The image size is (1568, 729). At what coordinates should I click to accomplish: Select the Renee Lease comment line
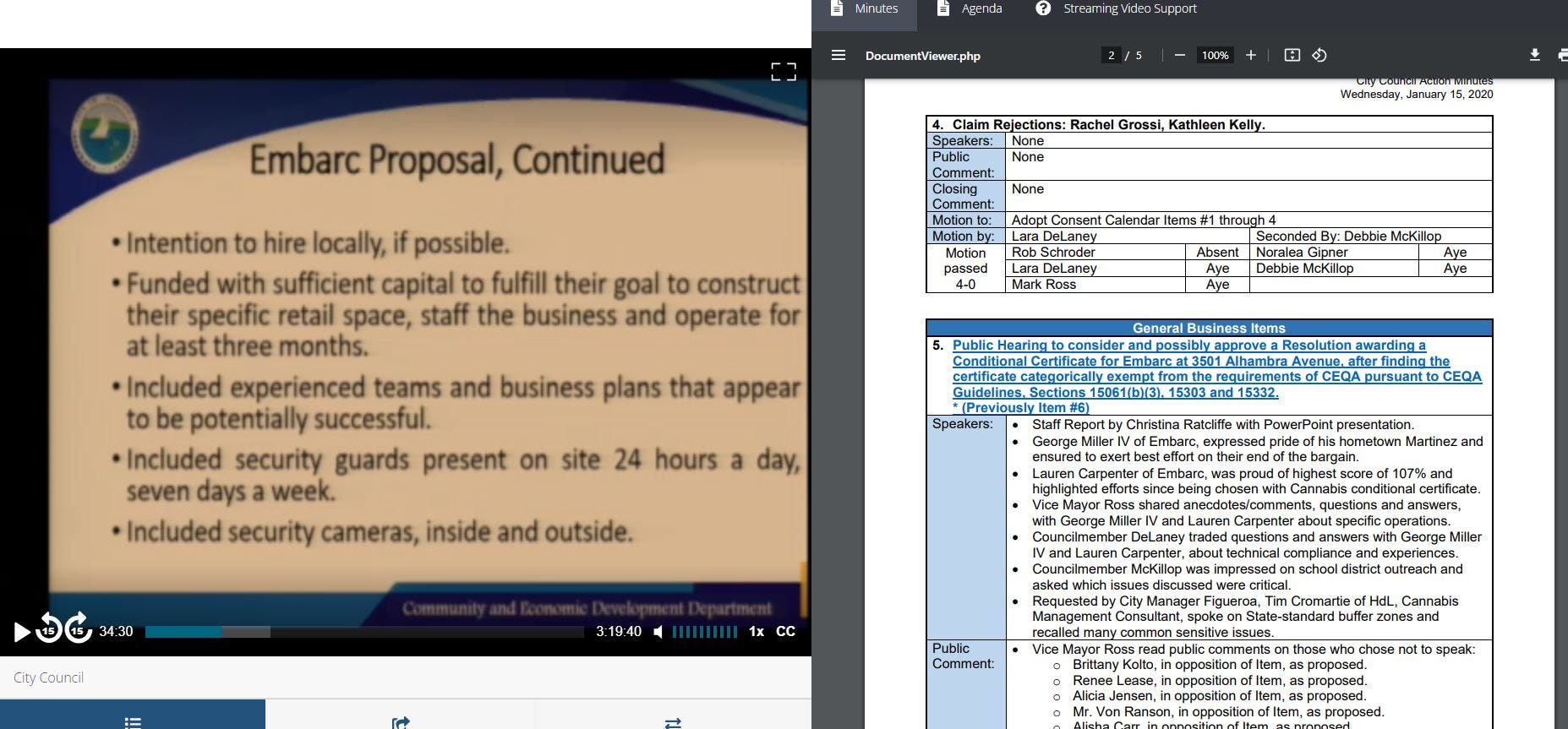(1220, 680)
